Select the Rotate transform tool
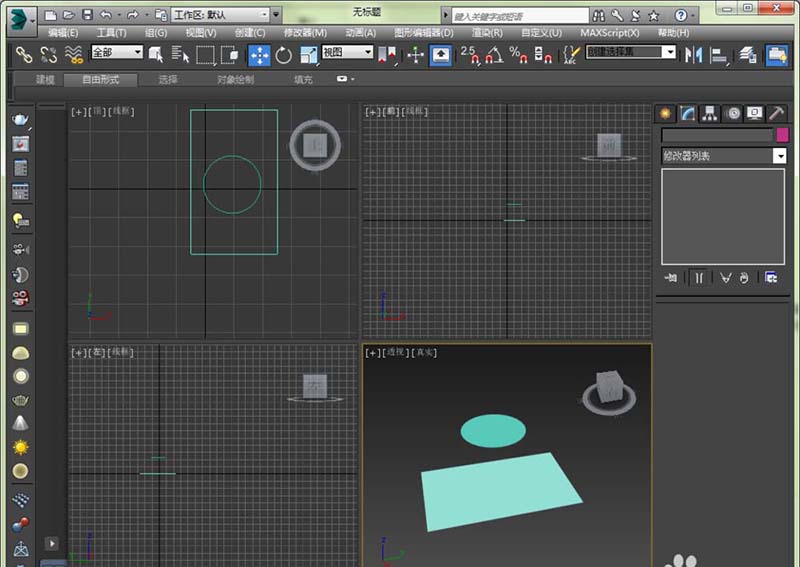 [284, 55]
